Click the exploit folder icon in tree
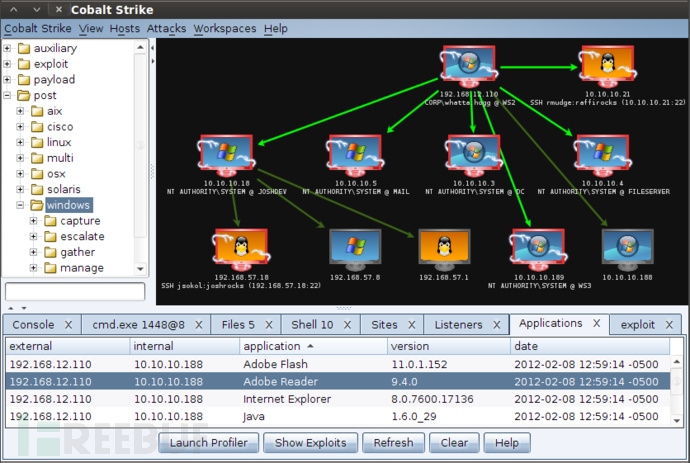This screenshot has width=690, height=463. (24, 64)
